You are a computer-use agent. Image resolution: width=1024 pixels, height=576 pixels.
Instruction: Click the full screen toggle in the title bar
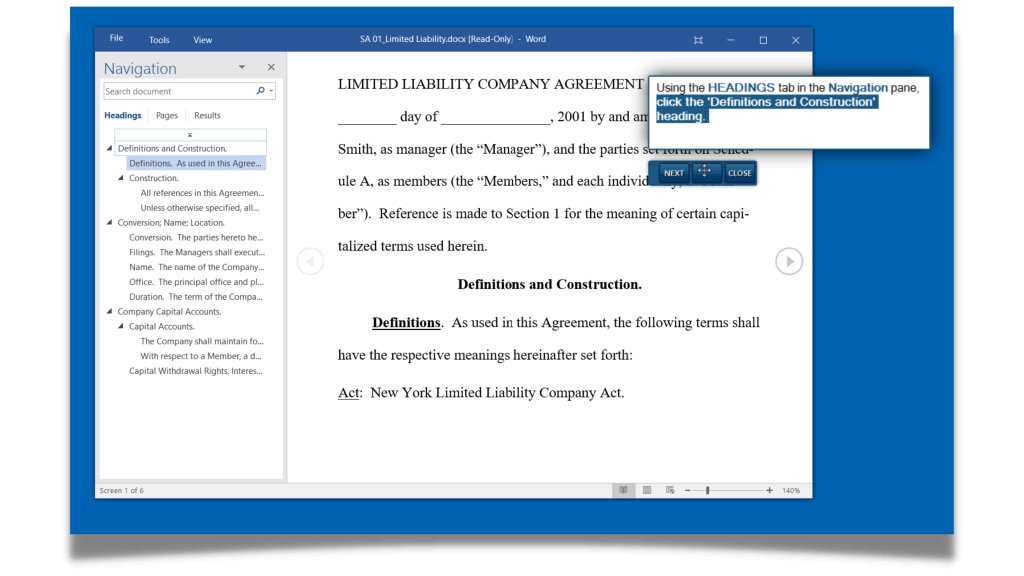pyautogui.click(x=698, y=39)
